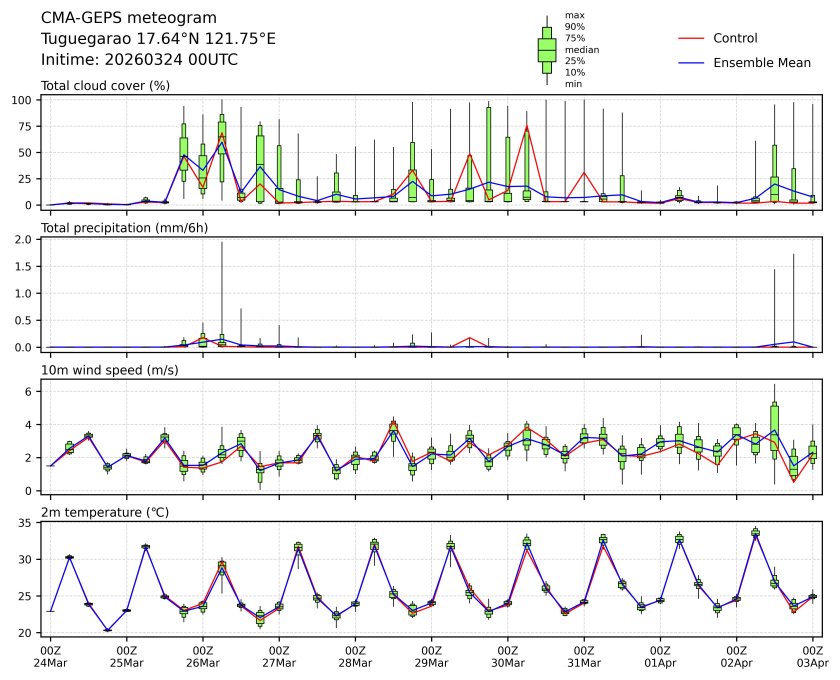
Task: Click the blue Ensemble Mean legend line
Action: (692, 63)
